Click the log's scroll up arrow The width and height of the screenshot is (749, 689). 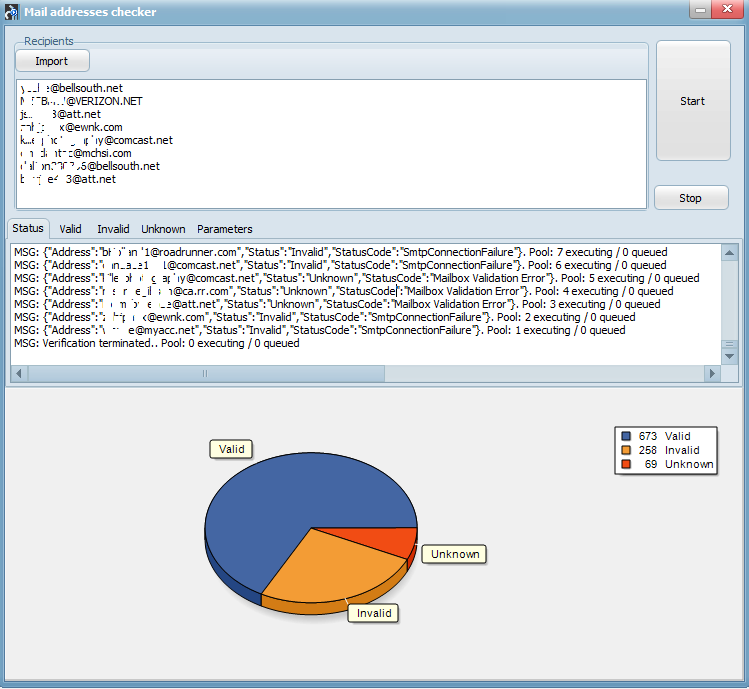pyautogui.click(x=729, y=253)
